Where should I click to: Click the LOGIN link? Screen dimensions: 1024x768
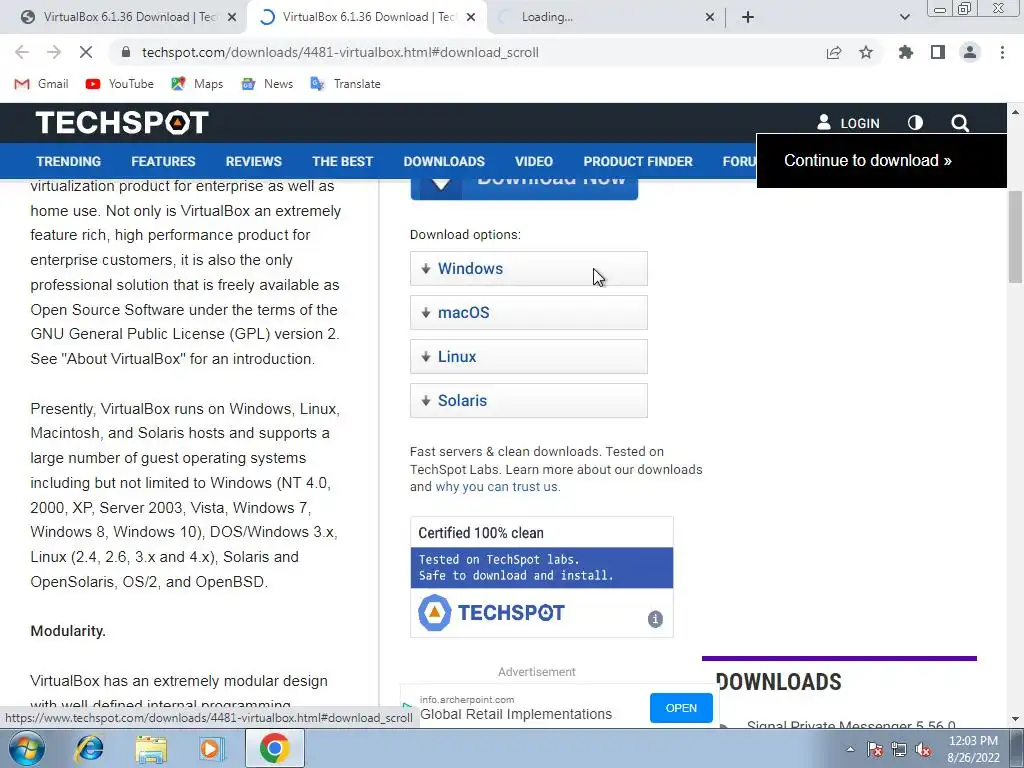click(848, 123)
